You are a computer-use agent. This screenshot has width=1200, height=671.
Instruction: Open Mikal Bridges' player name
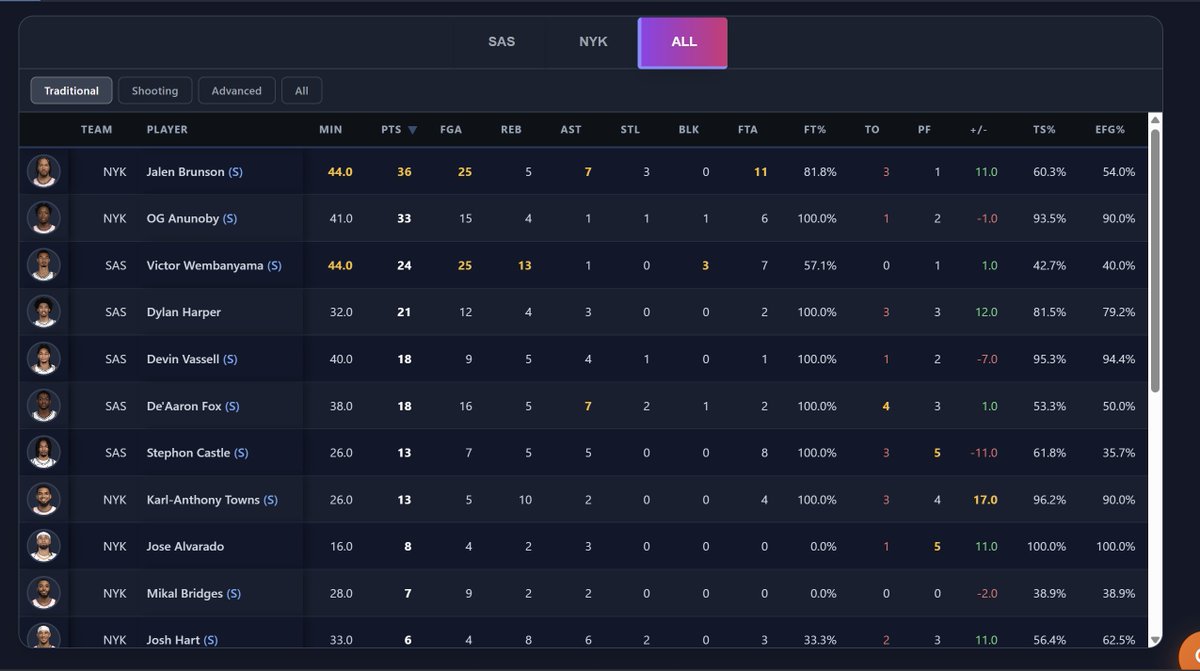pos(183,594)
